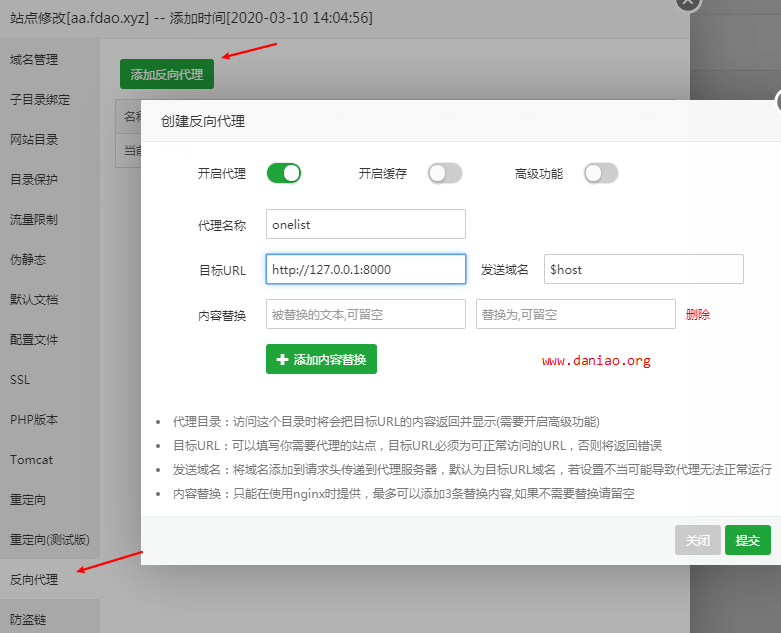Select 目录保护 in the sidebar

click(50, 179)
